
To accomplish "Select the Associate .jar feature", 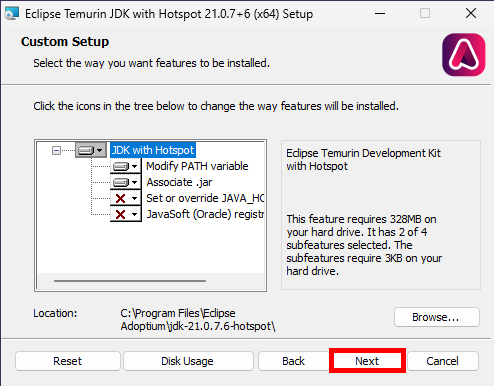I will pos(179,182).
